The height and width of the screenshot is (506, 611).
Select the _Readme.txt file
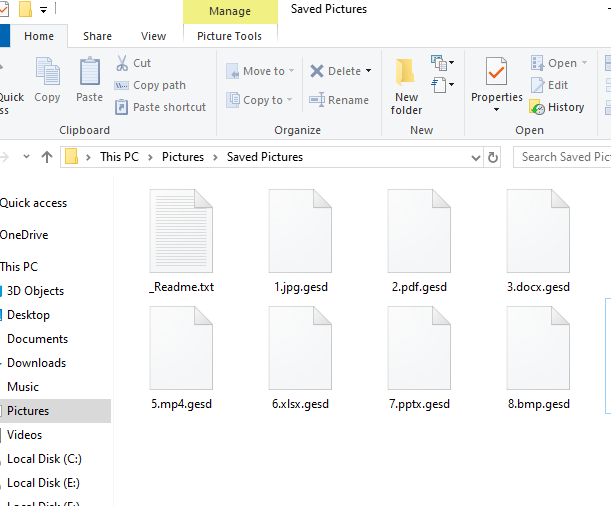pyautogui.click(x=181, y=242)
